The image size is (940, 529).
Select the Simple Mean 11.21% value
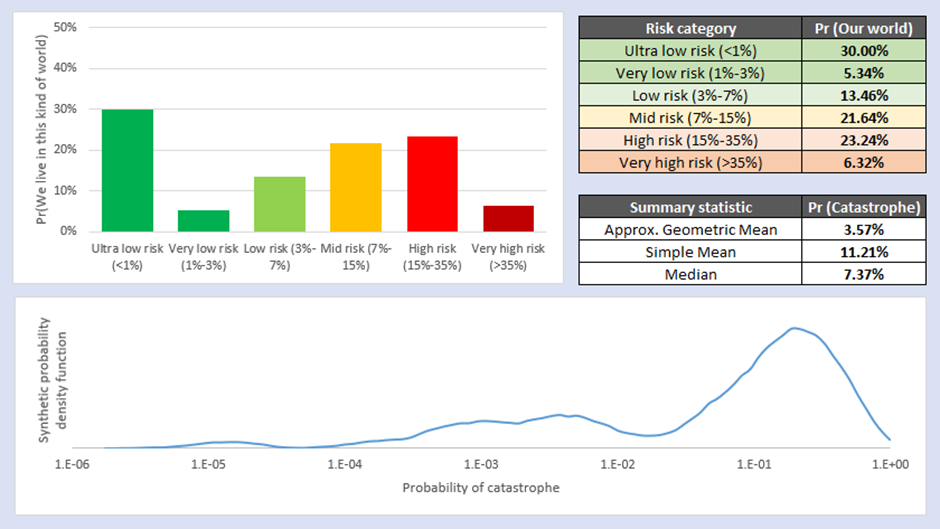(x=862, y=251)
